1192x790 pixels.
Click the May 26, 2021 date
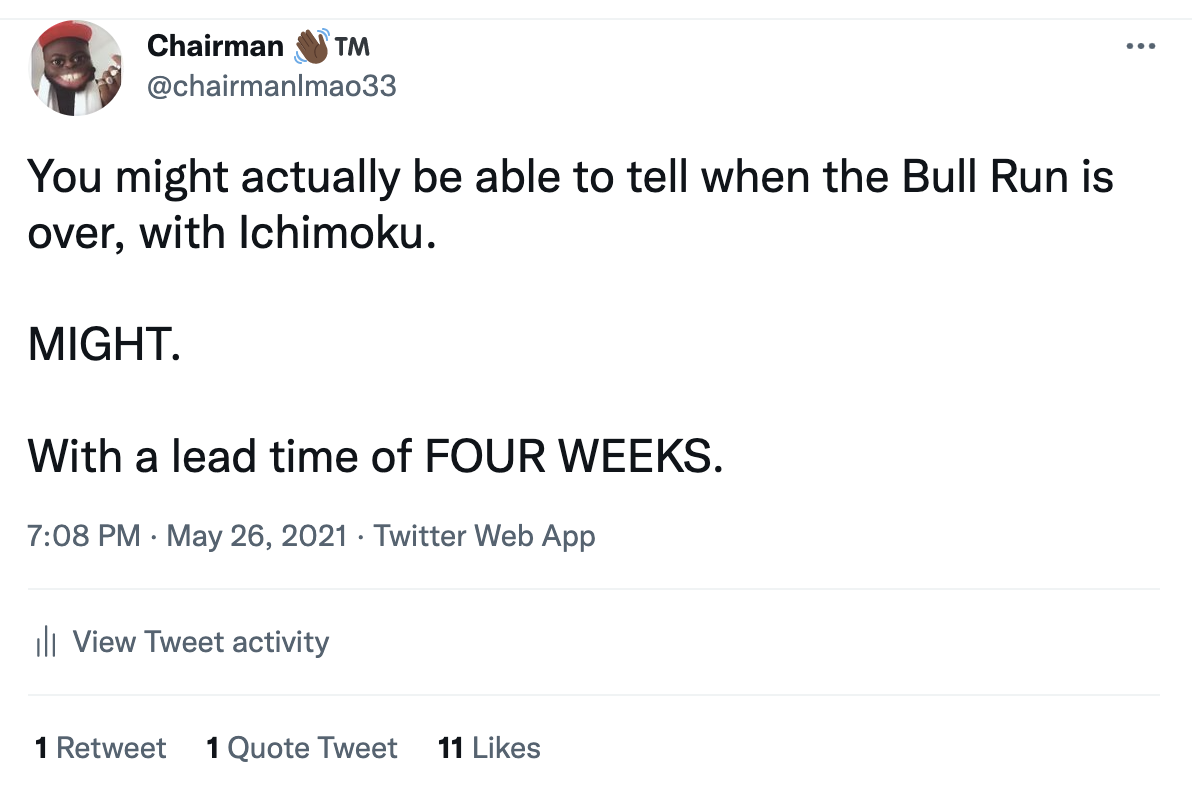point(257,536)
